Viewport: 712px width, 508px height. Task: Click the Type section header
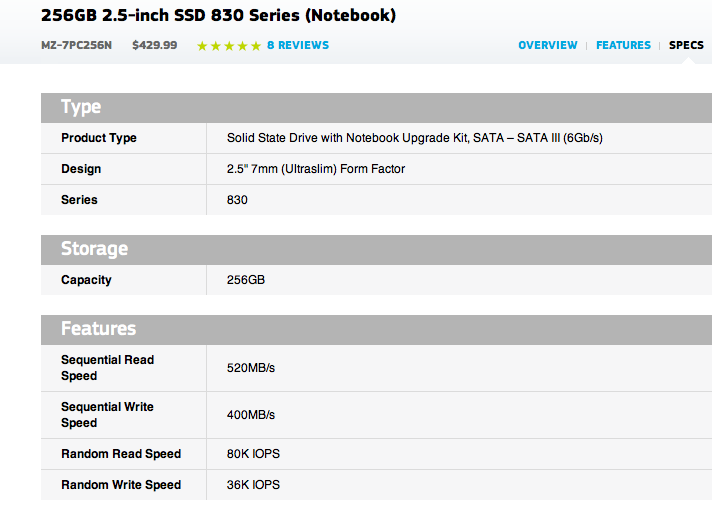[x=376, y=108]
